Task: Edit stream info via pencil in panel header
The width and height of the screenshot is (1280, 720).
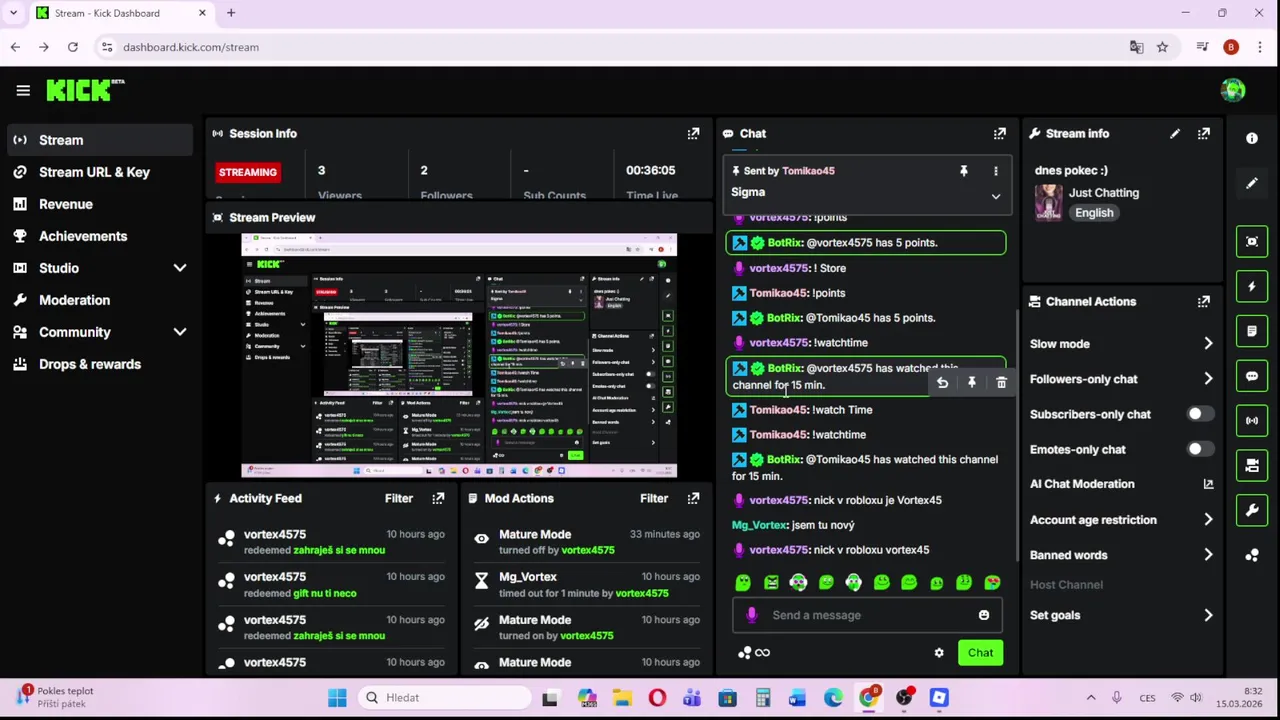Action: pyautogui.click(x=1175, y=133)
